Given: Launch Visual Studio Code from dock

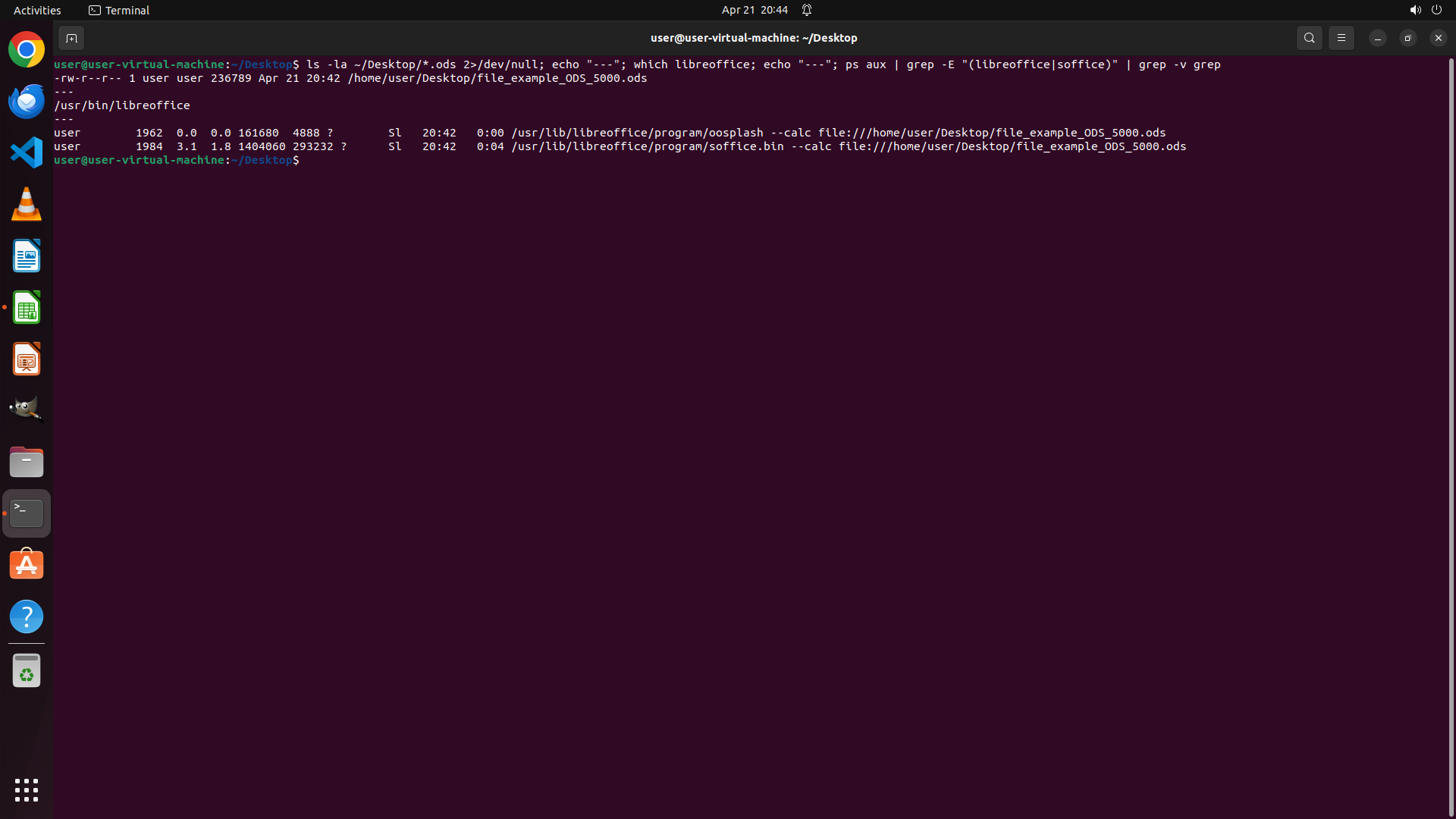Looking at the screenshot, I should coord(27,152).
